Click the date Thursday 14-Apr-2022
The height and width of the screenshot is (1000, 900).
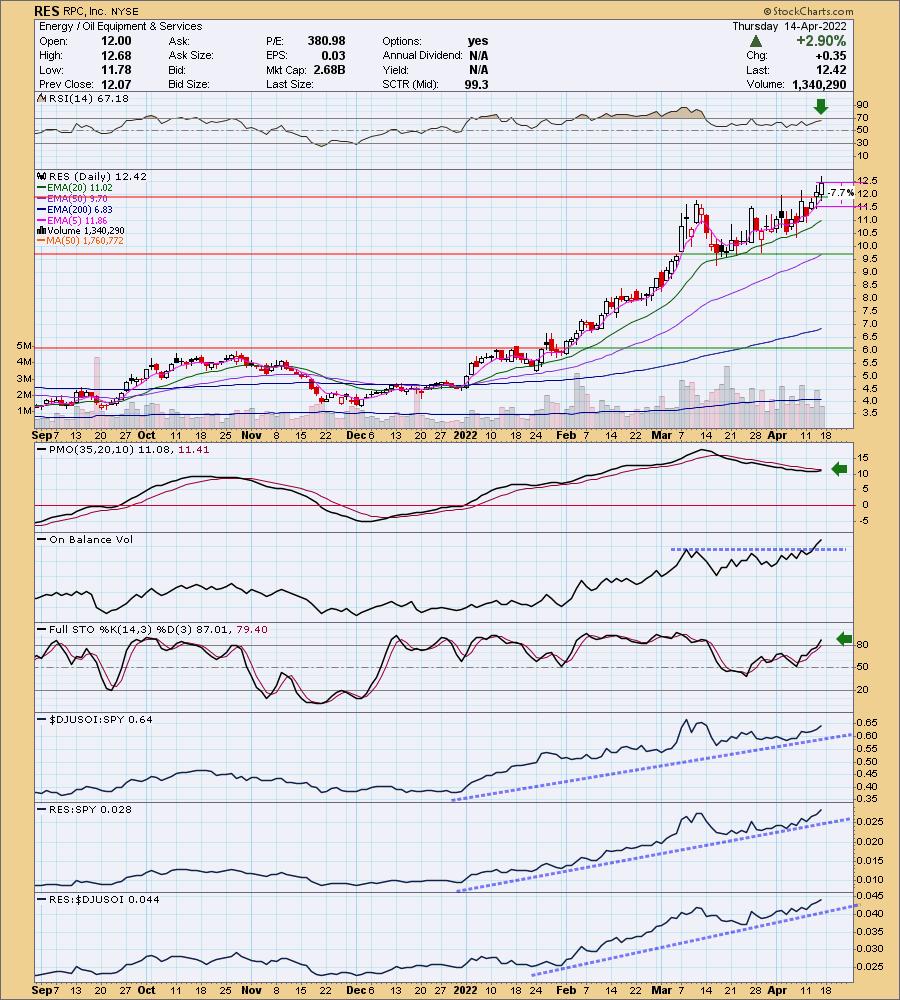pyautogui.click(x=789, y=26)
